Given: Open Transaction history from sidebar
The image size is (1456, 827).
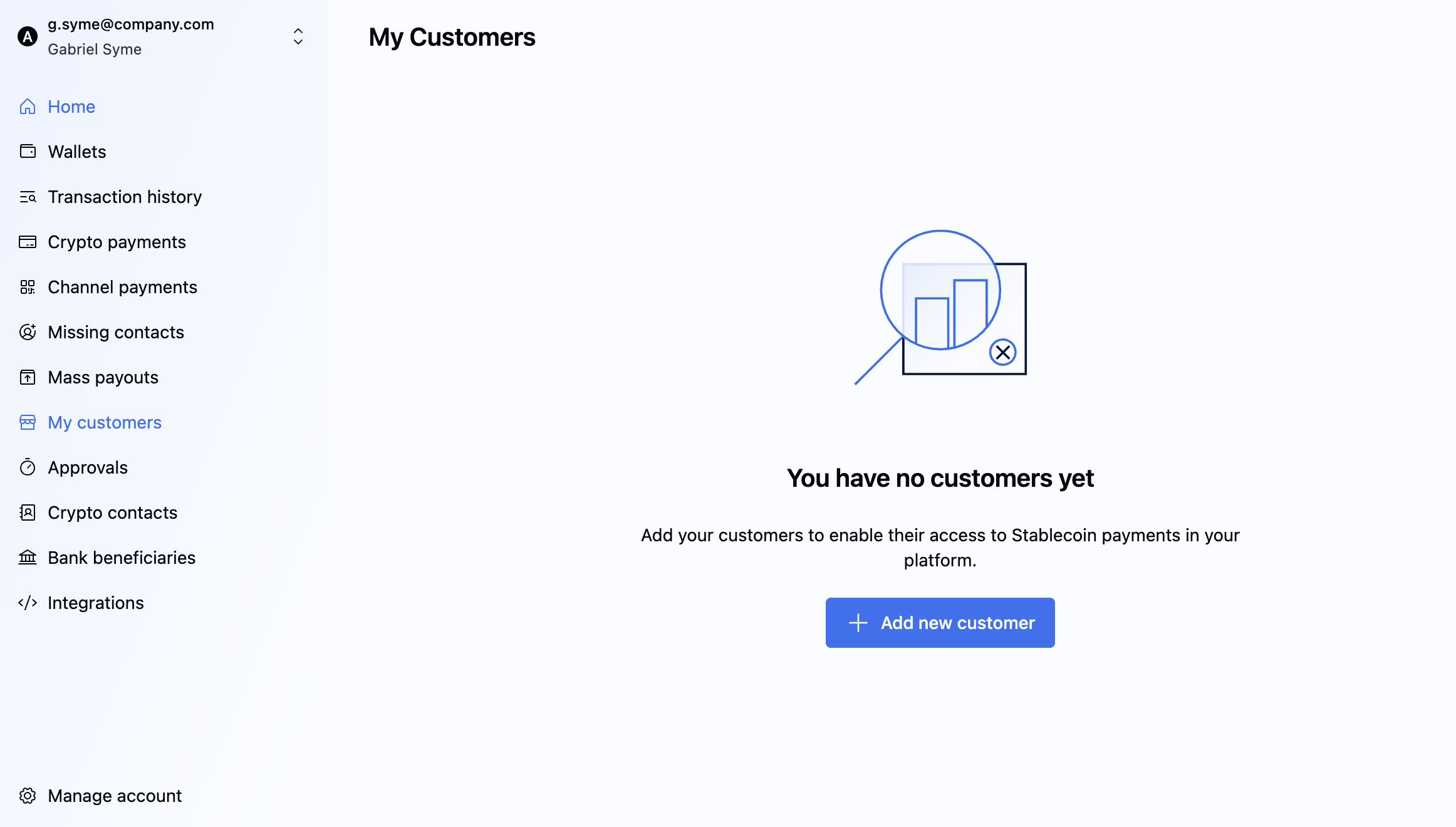Looking at the screenshot, I should click(125, 197).
